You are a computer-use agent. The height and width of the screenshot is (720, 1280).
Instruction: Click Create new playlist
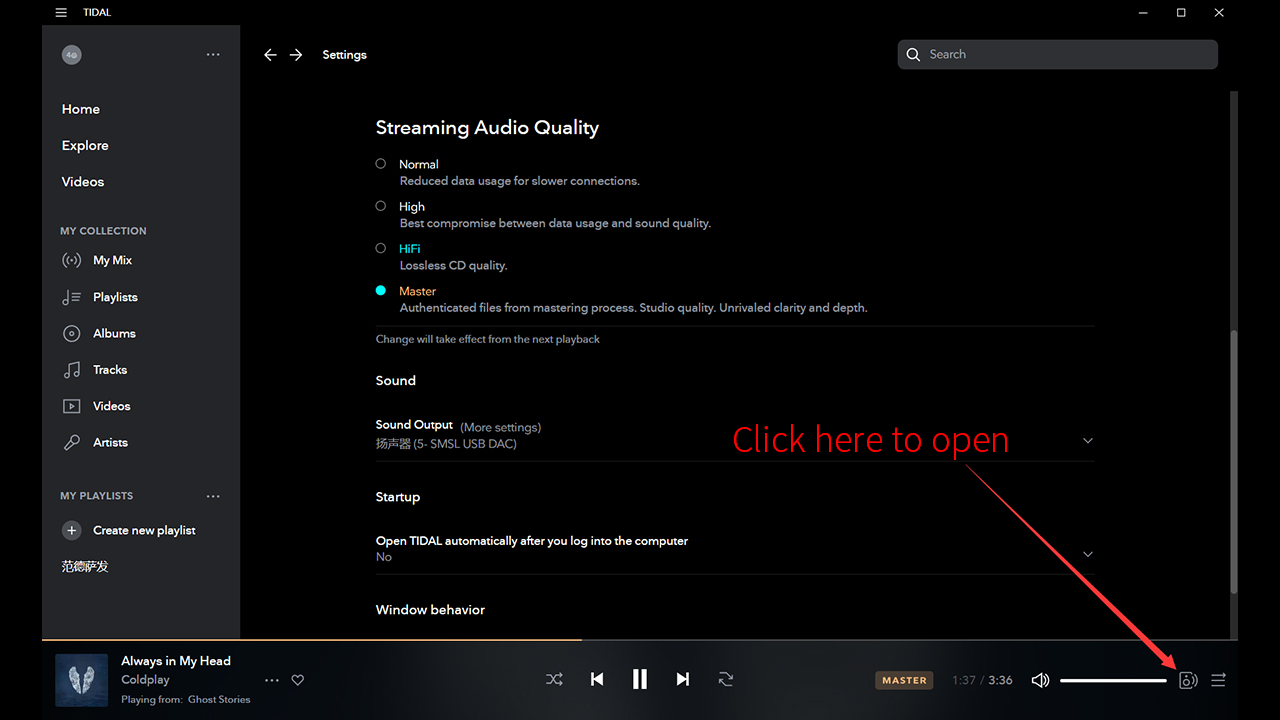point(144,530)
